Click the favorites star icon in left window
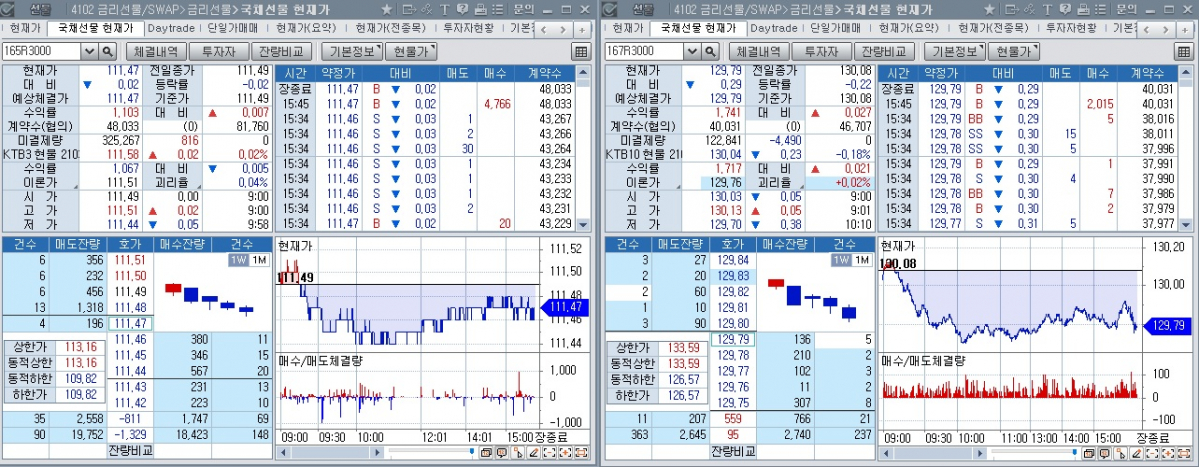The width and height of the screenshot is (1199, 467). pos(387,10)
